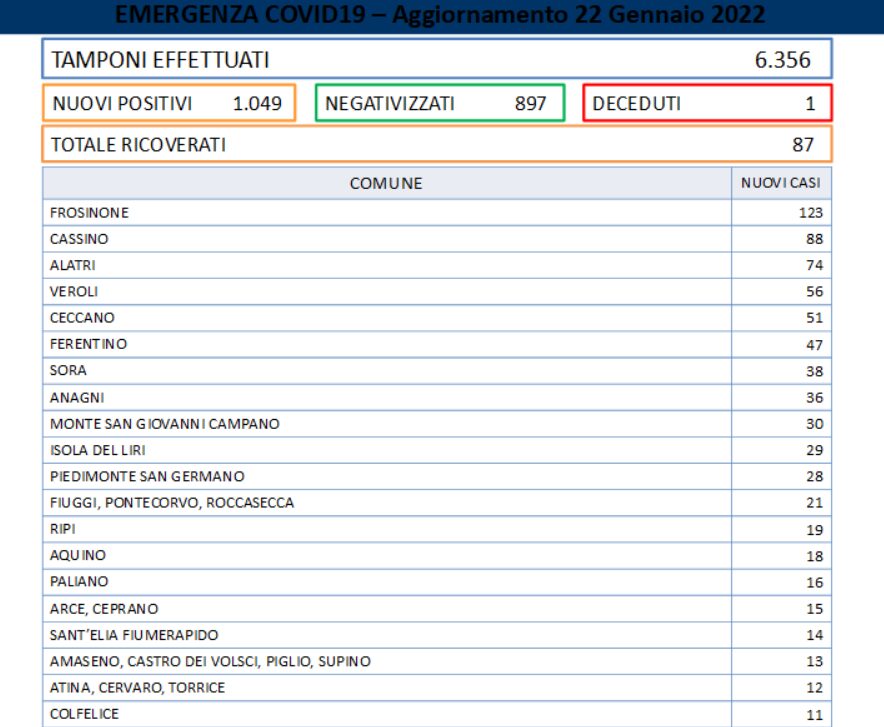Click the value '29' for Isola del Liri

815,450
